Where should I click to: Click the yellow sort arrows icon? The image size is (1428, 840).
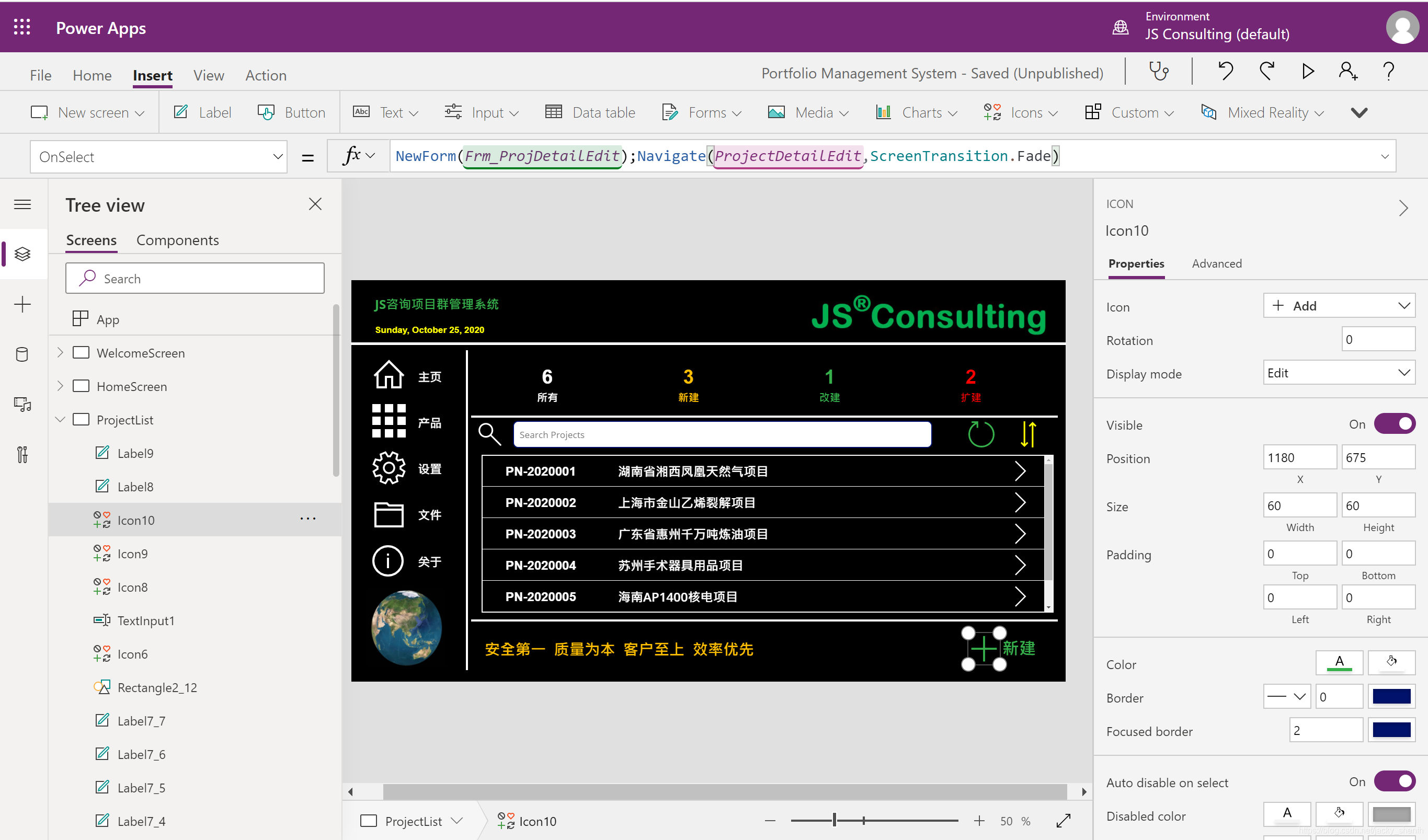coord(1028,434)
